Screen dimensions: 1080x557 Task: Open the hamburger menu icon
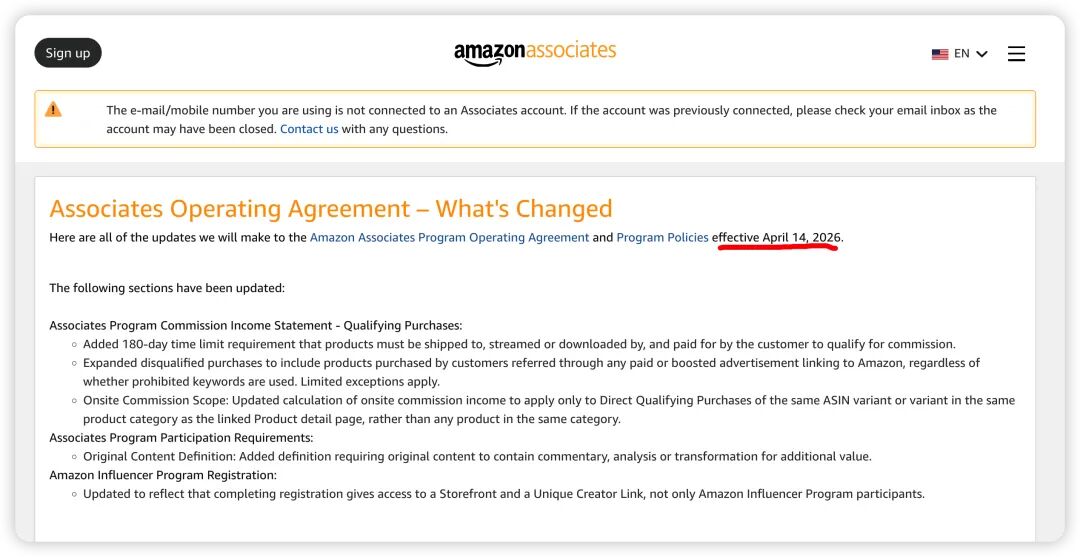click(1016, 54)
